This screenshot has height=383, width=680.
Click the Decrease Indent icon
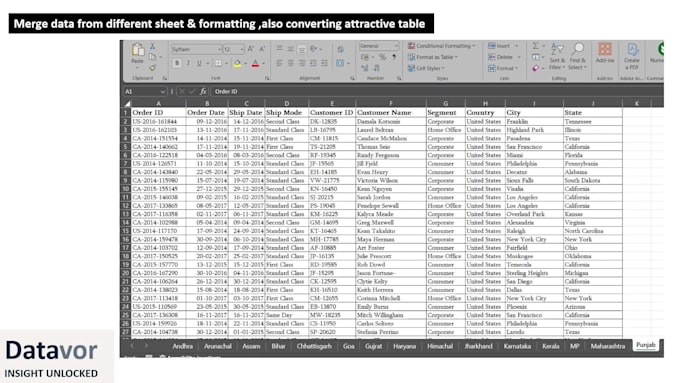(x=313, y=63)
